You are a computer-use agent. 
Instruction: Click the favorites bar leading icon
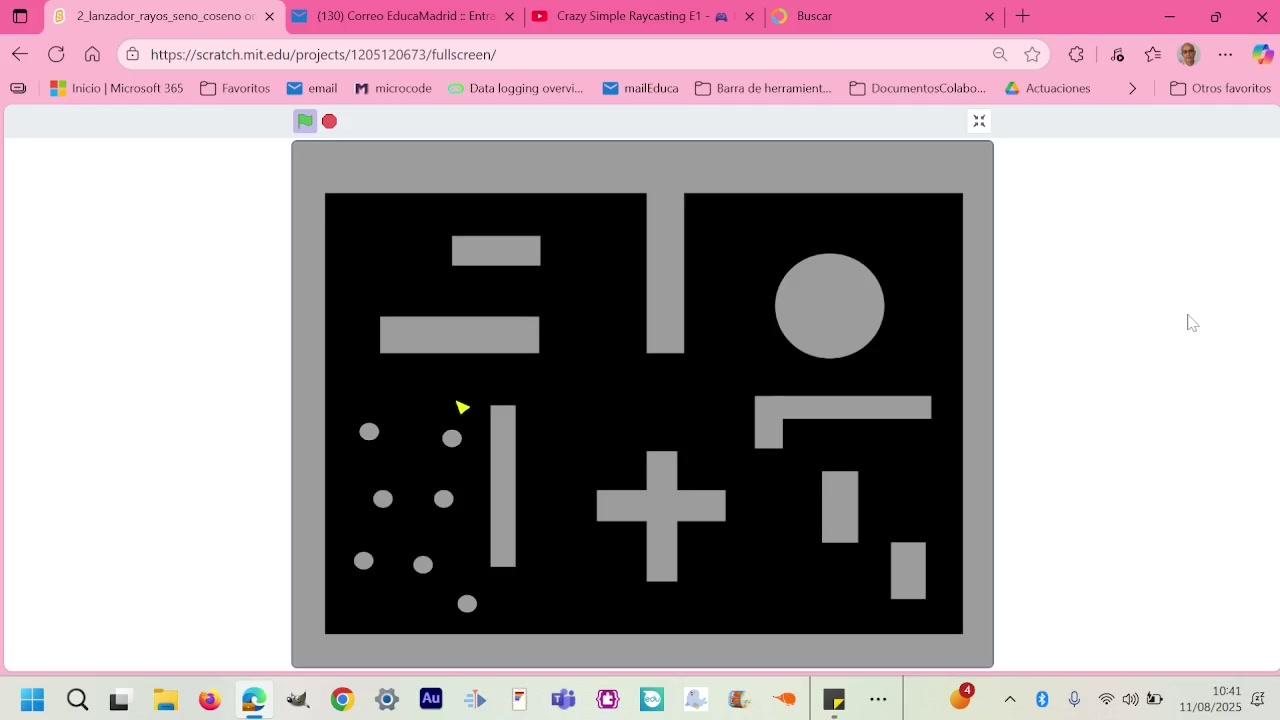click(x=18, y=88)
